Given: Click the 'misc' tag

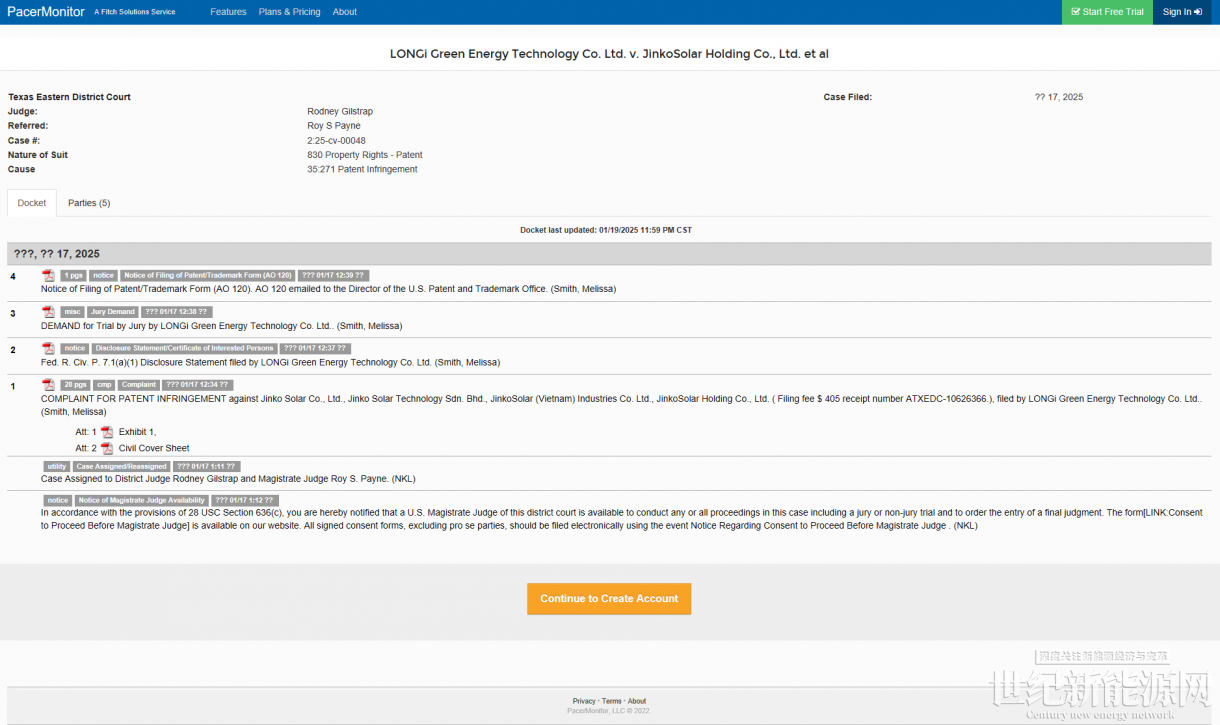Looking at the screenshot, I should pyautogui.click(x=72, y=312).
